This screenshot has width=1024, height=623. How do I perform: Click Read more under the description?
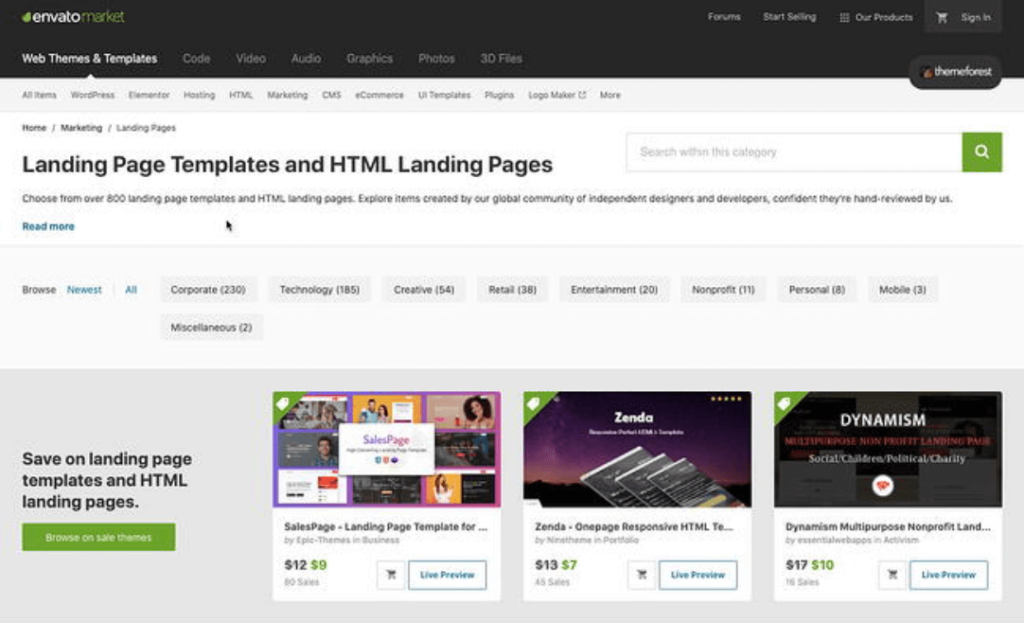coord(48,227)
